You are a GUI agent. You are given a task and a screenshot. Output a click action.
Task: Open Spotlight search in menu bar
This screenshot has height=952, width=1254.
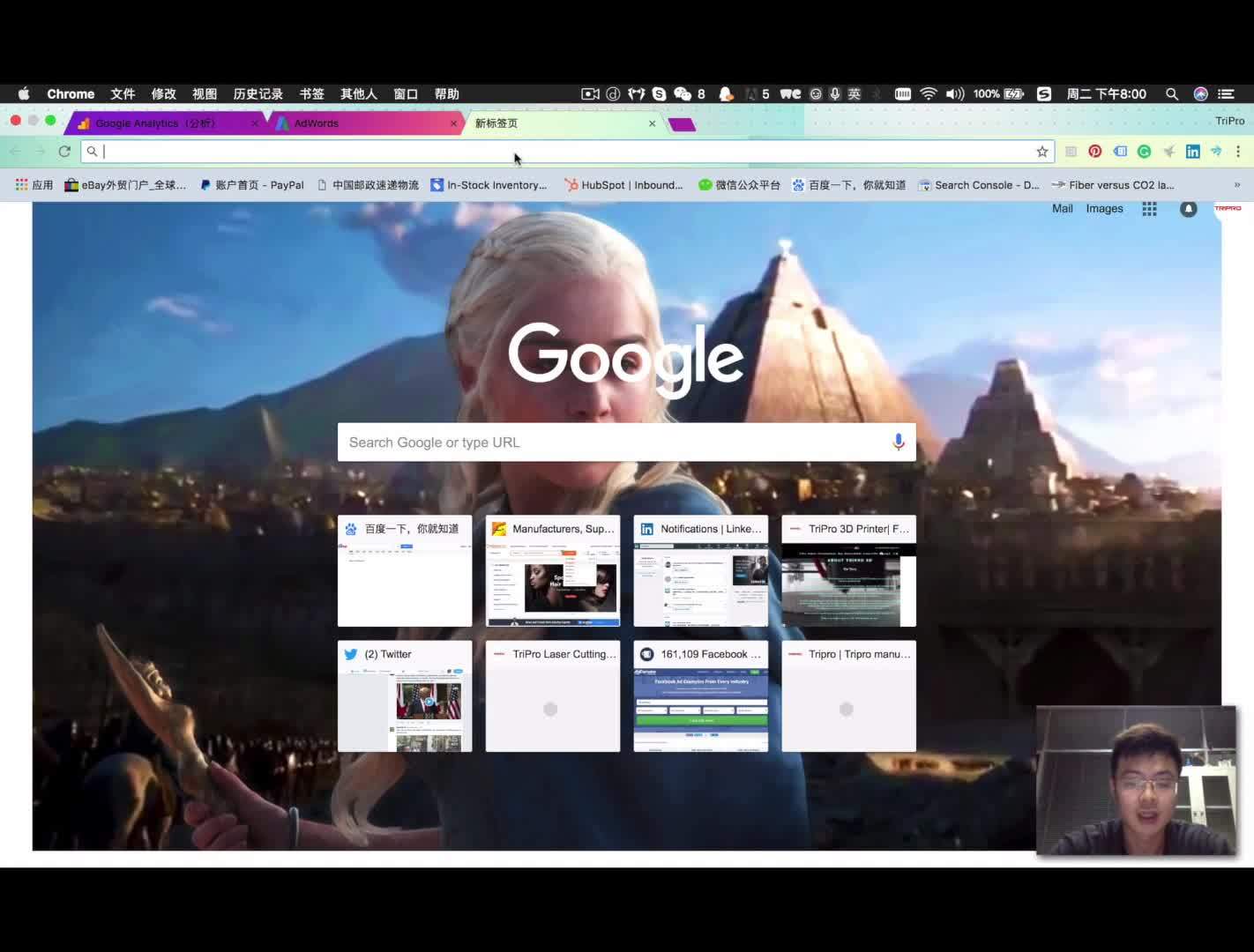(1172, 94)
